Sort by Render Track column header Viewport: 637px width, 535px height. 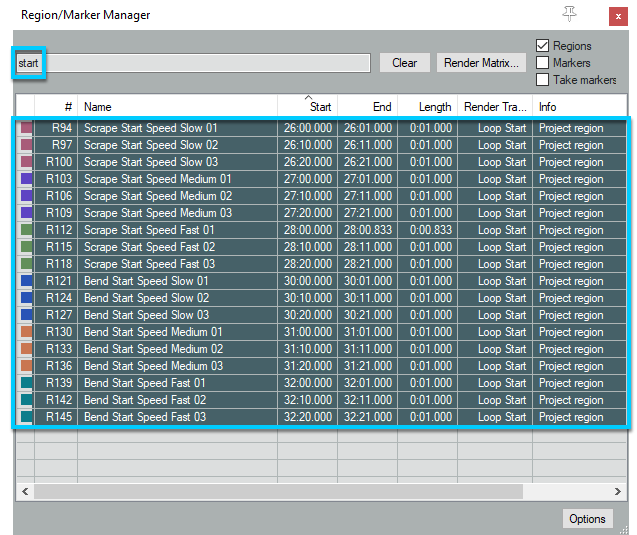tap(495, 106)
